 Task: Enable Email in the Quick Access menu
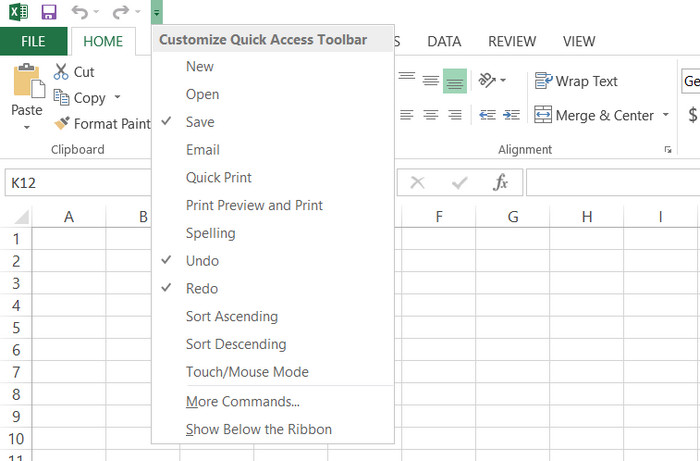273,150
